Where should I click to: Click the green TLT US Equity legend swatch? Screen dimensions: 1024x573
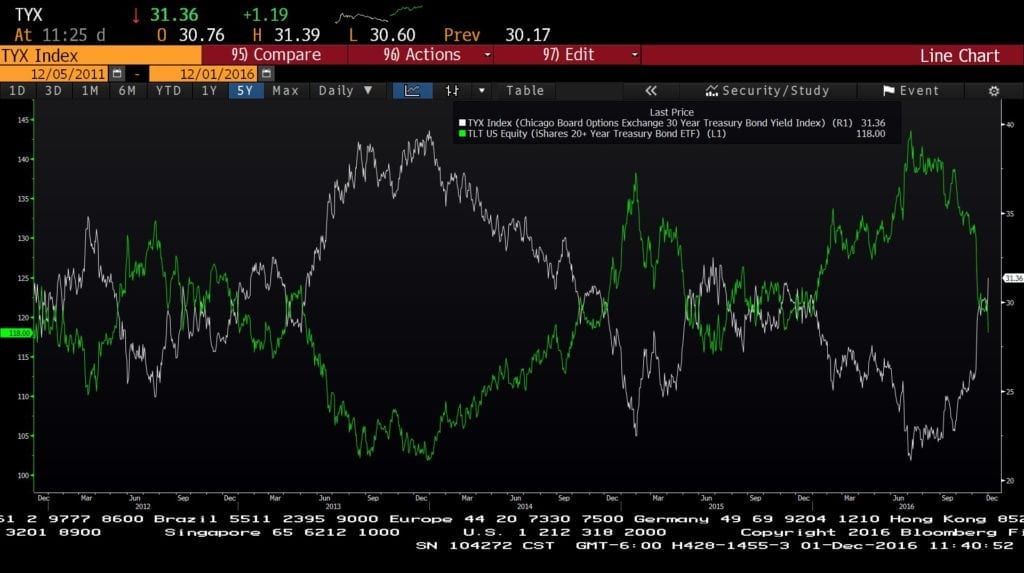click(462, 134)
